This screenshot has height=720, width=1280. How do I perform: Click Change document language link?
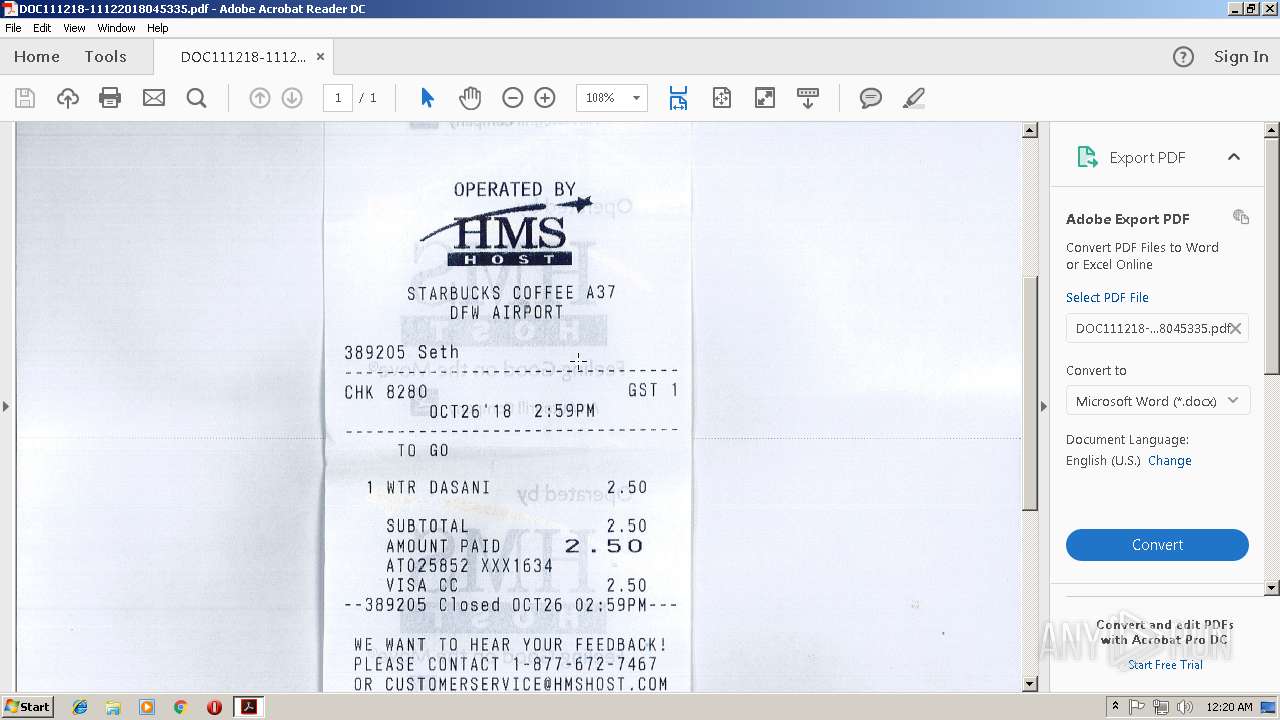pos(1170,461)
